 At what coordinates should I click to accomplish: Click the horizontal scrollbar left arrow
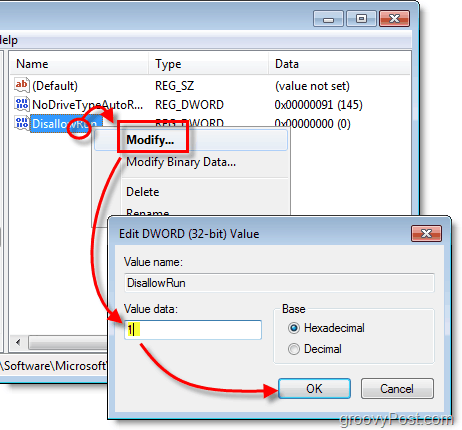(x=18, y=342)
